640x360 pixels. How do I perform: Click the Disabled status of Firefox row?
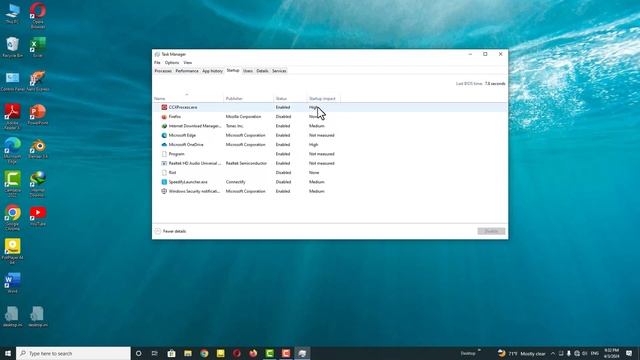(283, 116)
